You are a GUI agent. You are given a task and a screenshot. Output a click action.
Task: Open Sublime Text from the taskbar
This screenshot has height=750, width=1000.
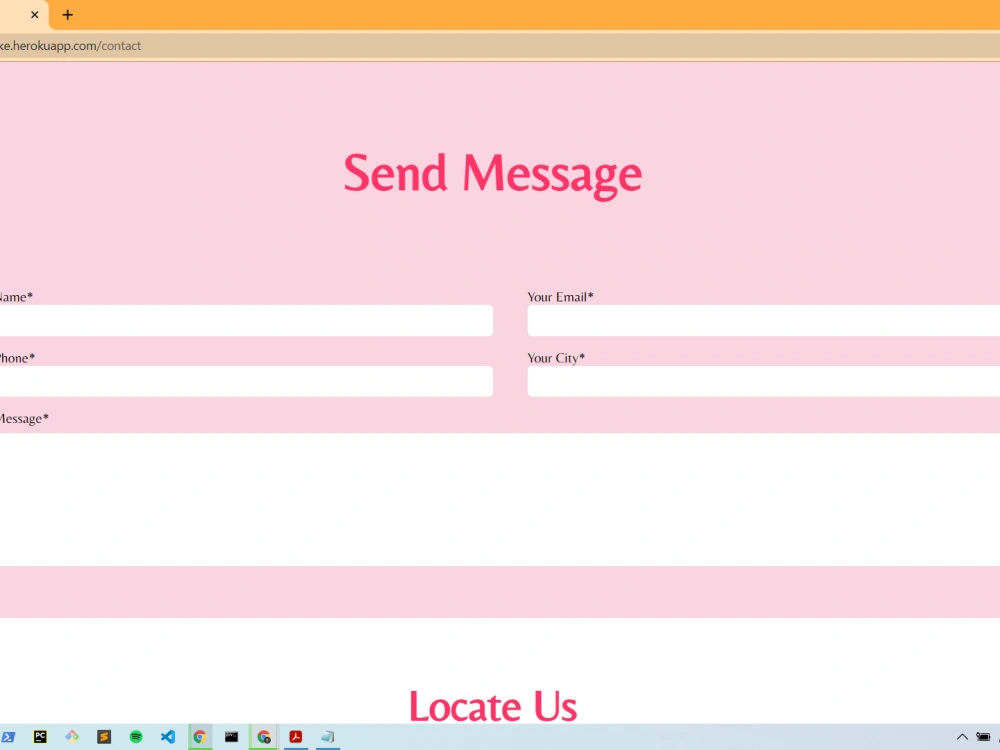click(104, 737)
